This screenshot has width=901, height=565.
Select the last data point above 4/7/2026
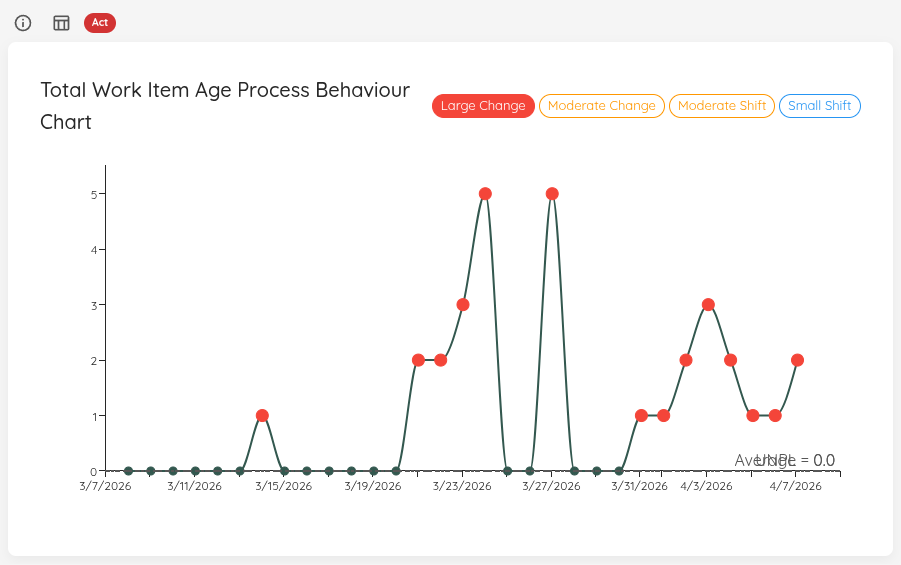(x=797, y=360)
